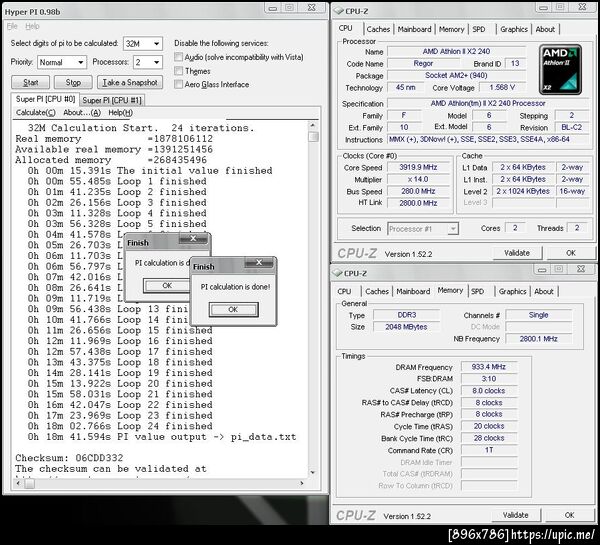Select Mainboard tab in lower CPU-Z window
The width and height of the screenshot is (600, 545).
(413, 291)
